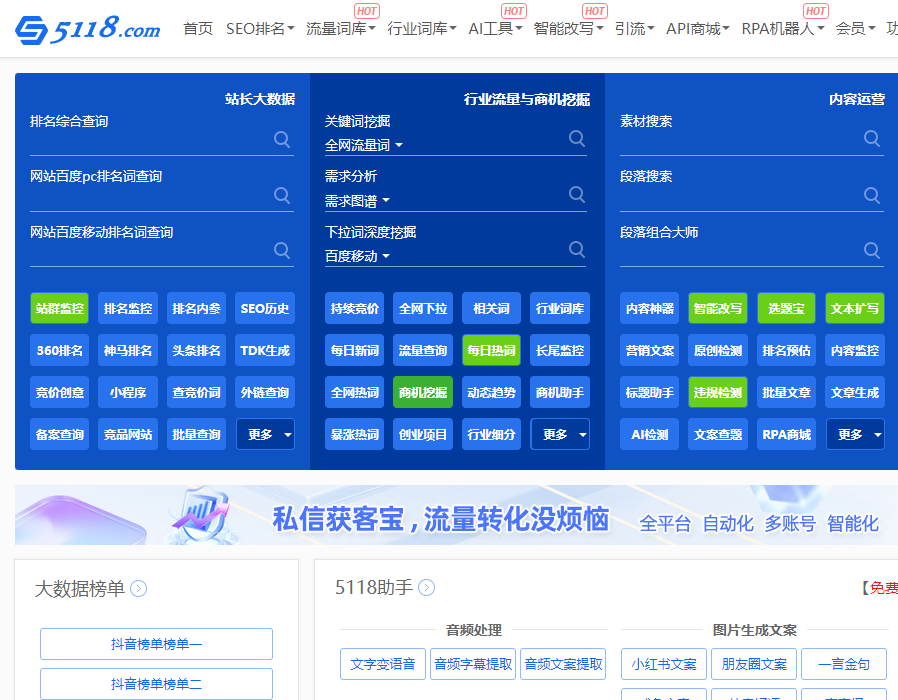Go to 首页 in navigation

(x=198, y=29)
